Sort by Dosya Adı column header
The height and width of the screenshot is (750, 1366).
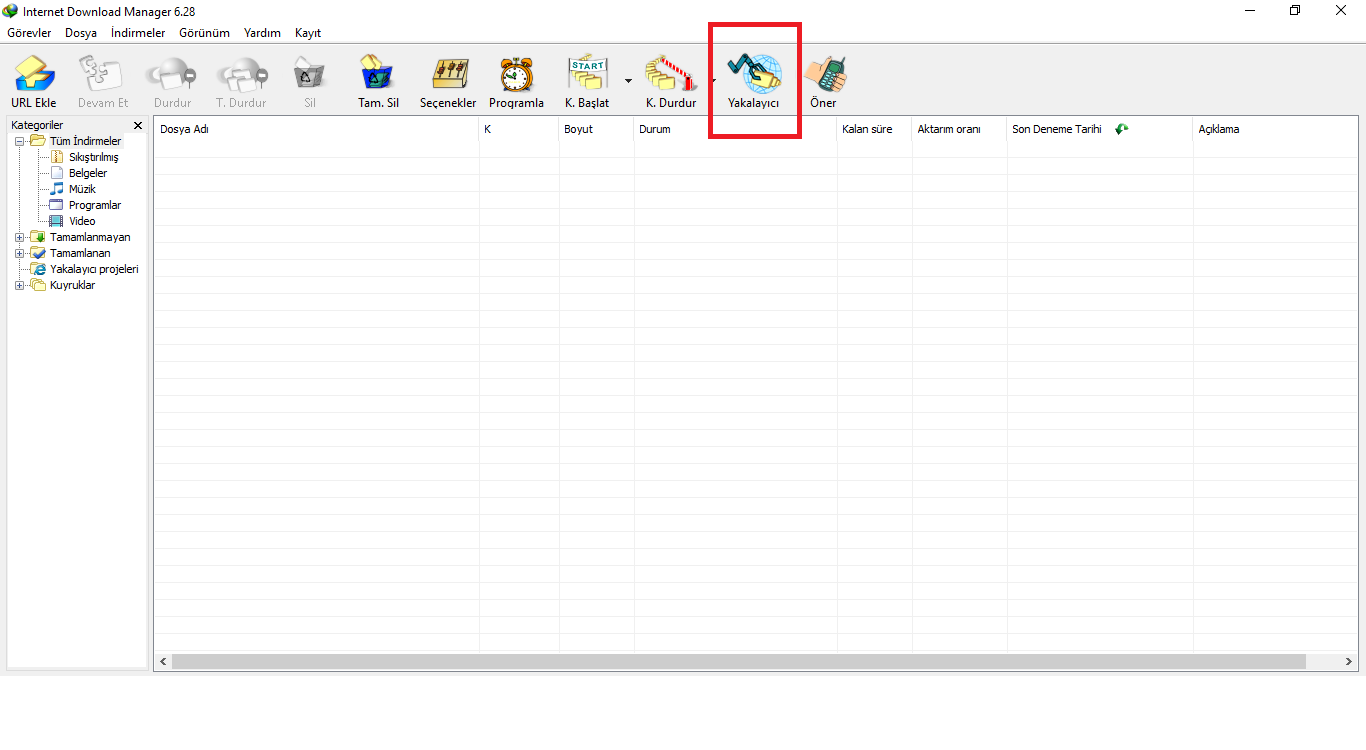(x=316, y=129)
